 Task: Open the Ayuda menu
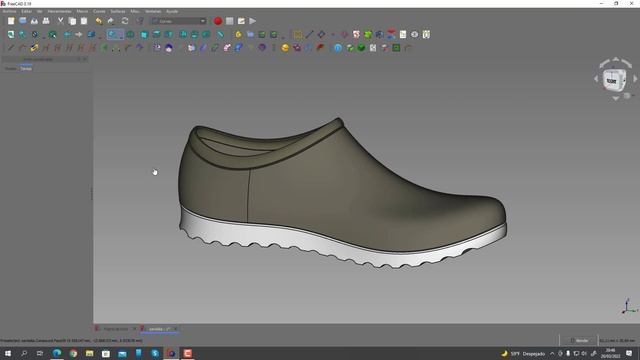coord(172,11)
